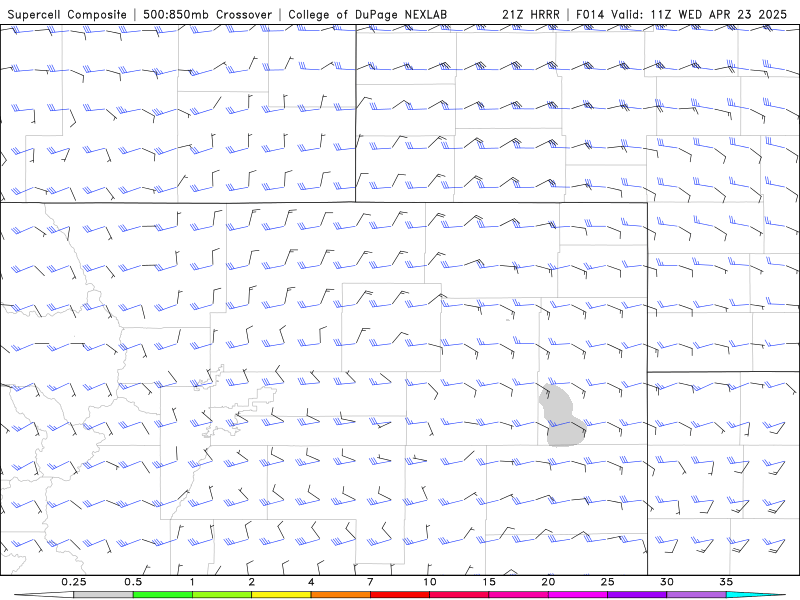Click the yellow legend swatch between 2 and 4
The image size is (800, 600).
[281, 595]
